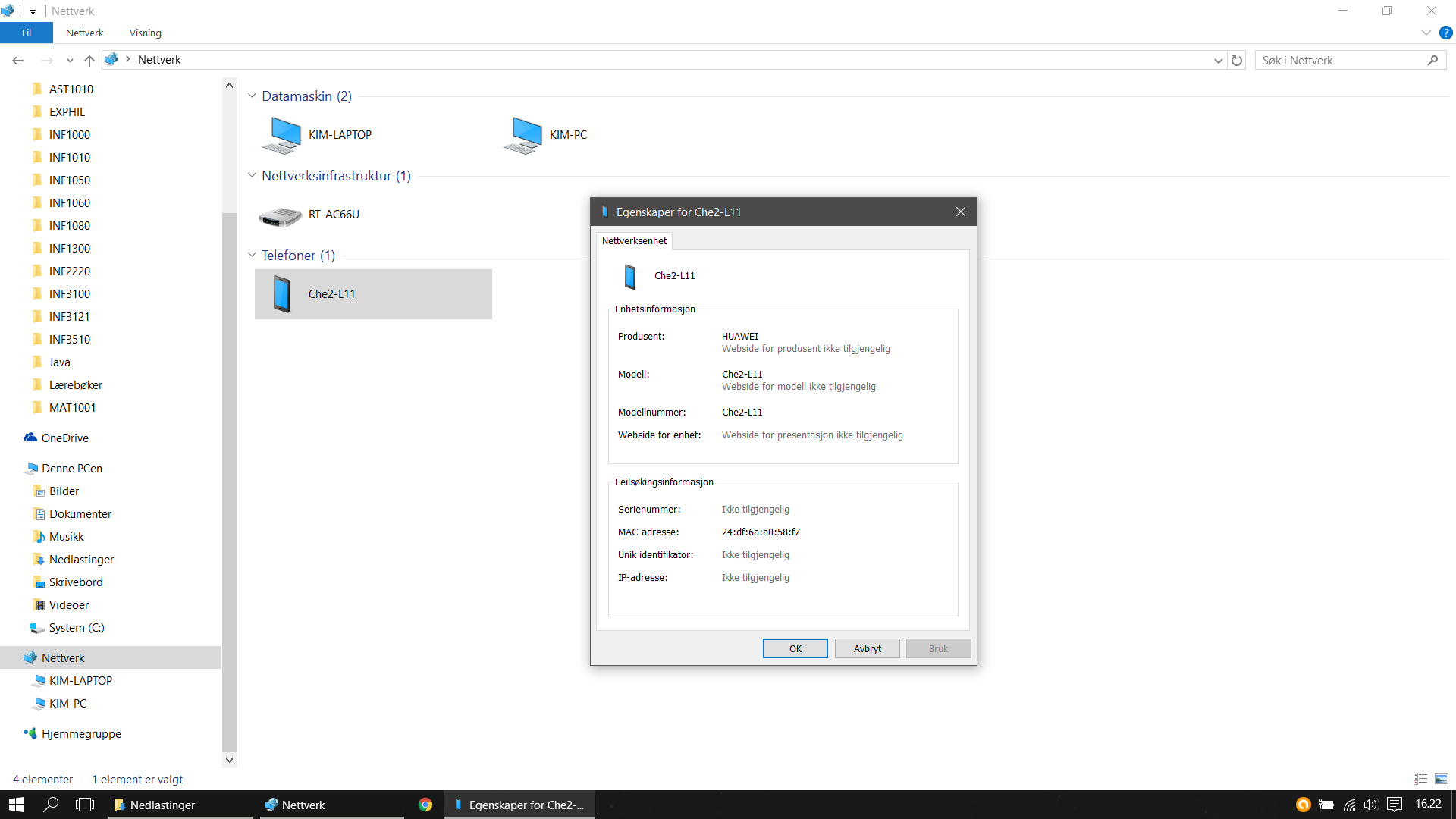Image resolution: width=1456 pixels, height=819 pixels.
Task: Click the orange antivirus tray icon
Action: [1303, 805]
